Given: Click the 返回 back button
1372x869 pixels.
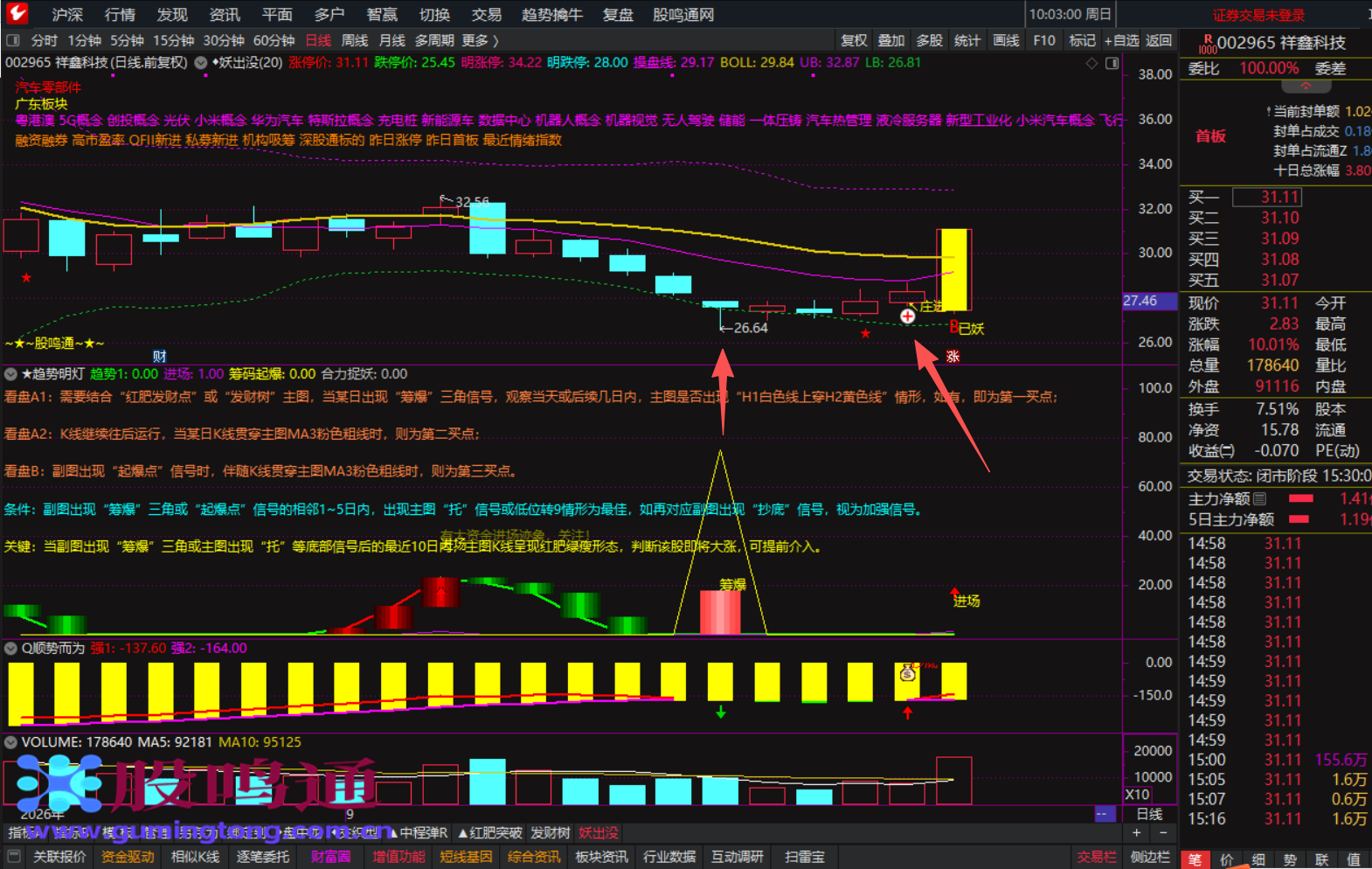Looking at the screenshot, I should tap(1159, 40).
